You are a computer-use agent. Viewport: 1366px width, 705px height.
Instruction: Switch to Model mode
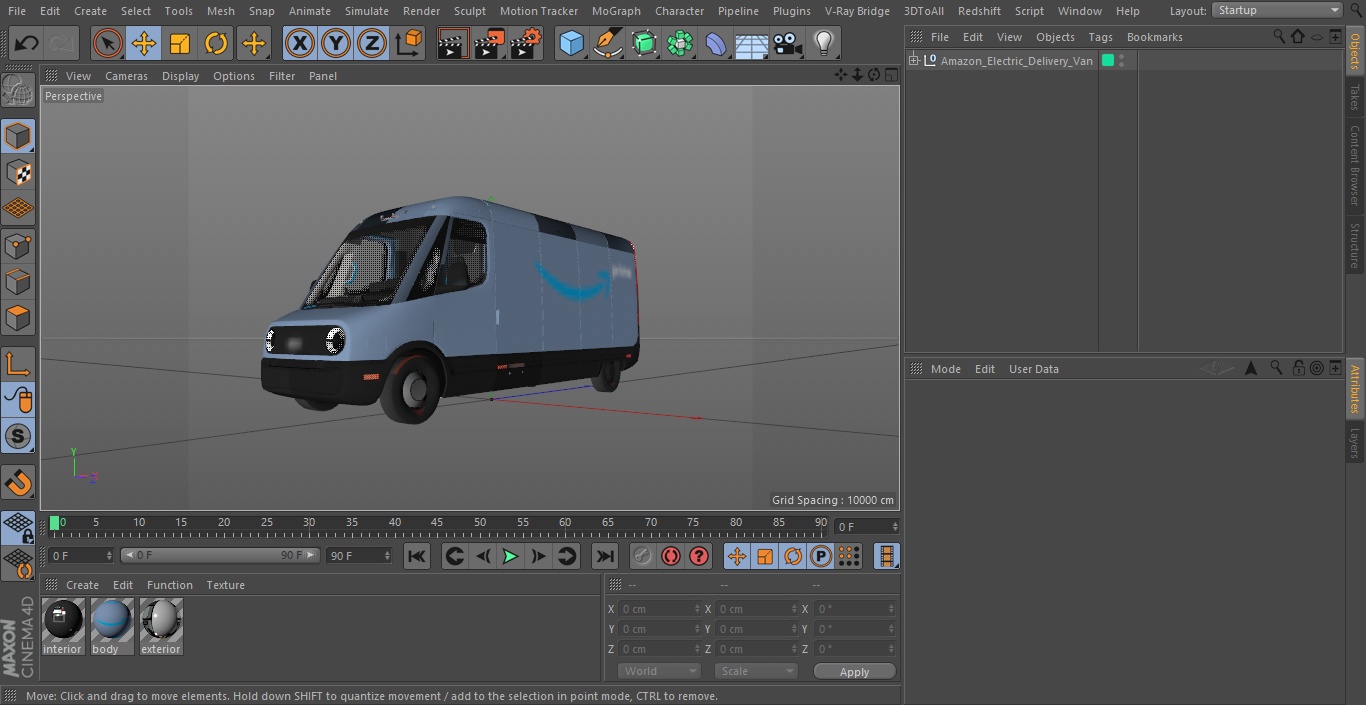pos(18,136)
